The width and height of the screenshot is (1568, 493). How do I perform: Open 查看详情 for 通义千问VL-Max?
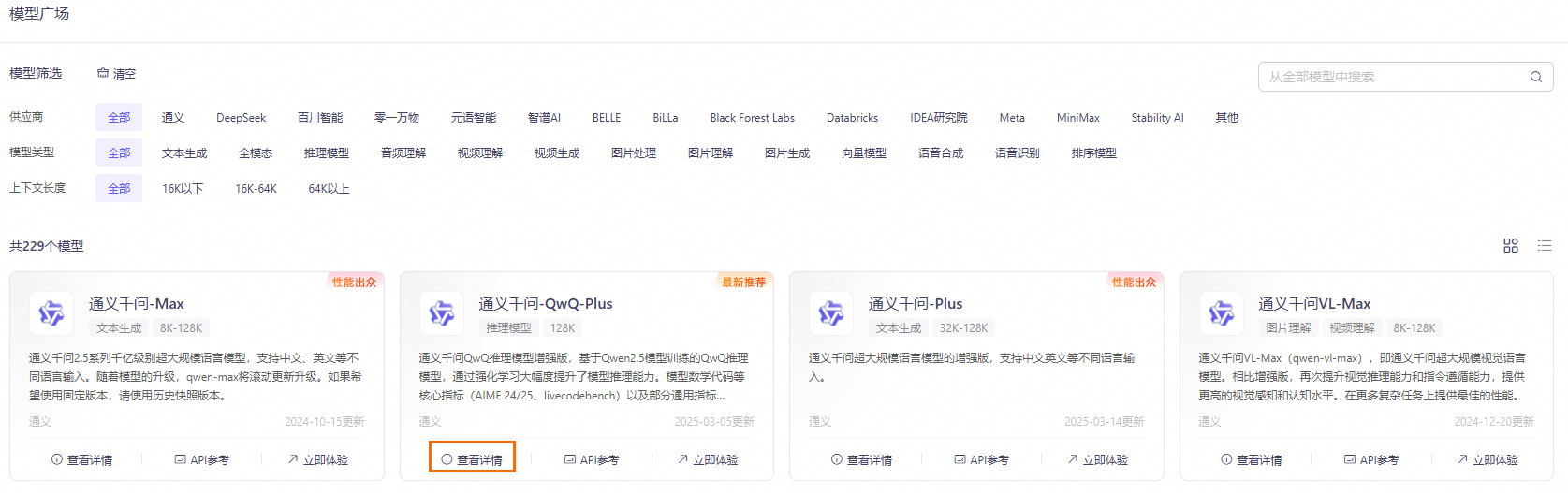[x=1252, y=460]
